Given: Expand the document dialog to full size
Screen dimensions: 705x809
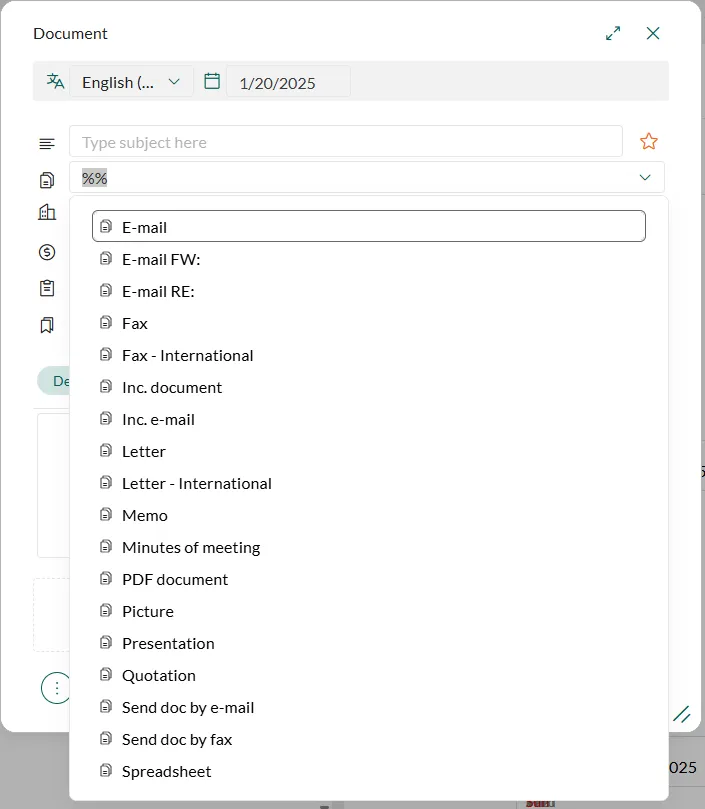Looking at the screenshot, I should point(613,33).
